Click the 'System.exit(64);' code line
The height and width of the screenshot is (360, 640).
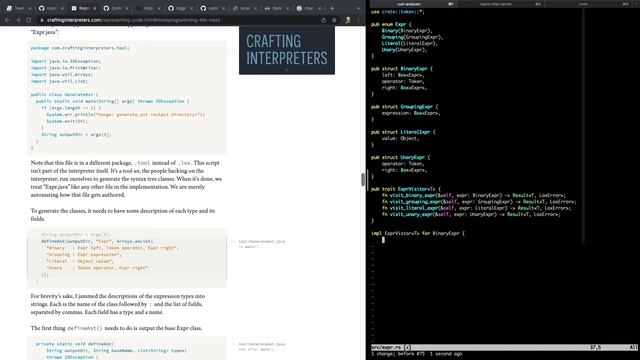[67, 121]
